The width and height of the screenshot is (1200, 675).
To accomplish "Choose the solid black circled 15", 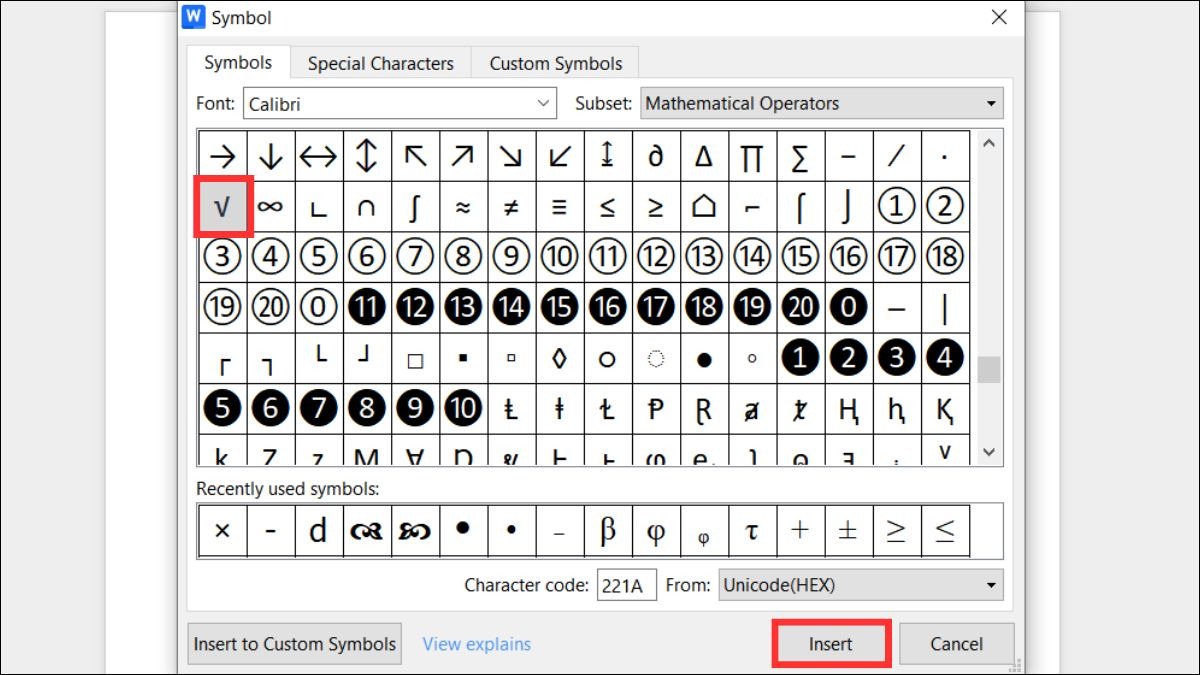I will [x=559, y=308].
